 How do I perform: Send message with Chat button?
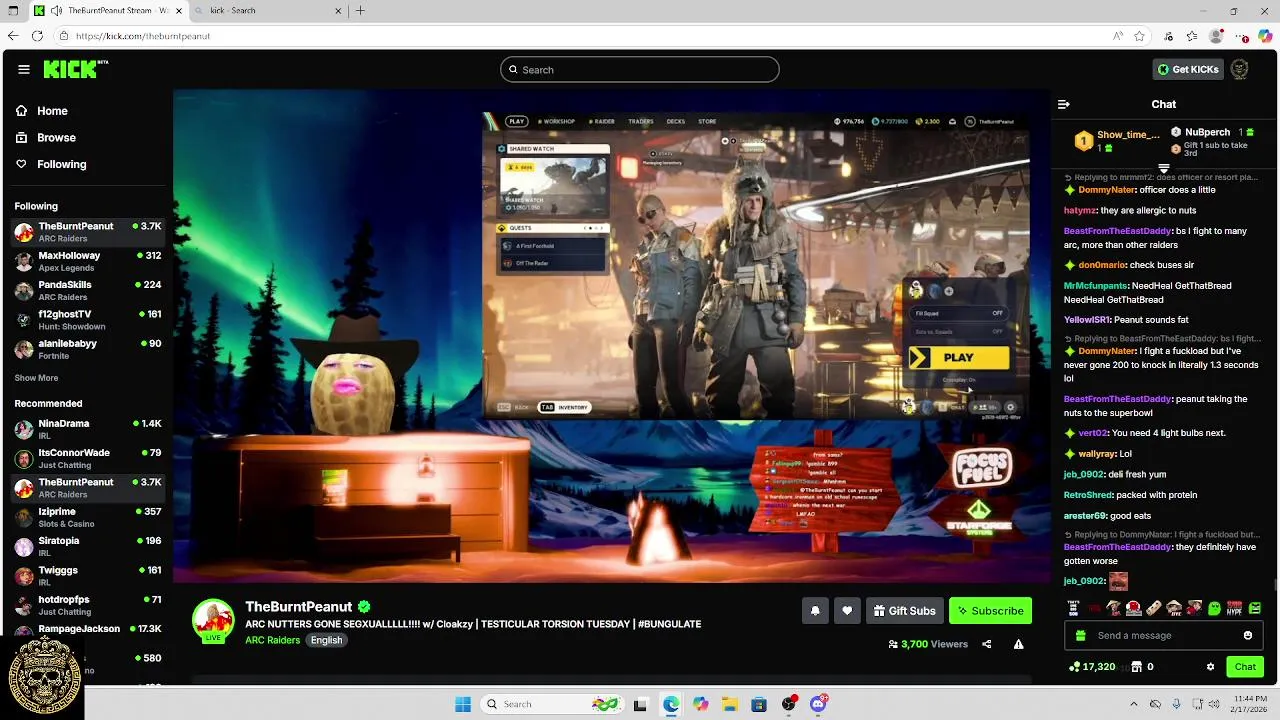1245,667
